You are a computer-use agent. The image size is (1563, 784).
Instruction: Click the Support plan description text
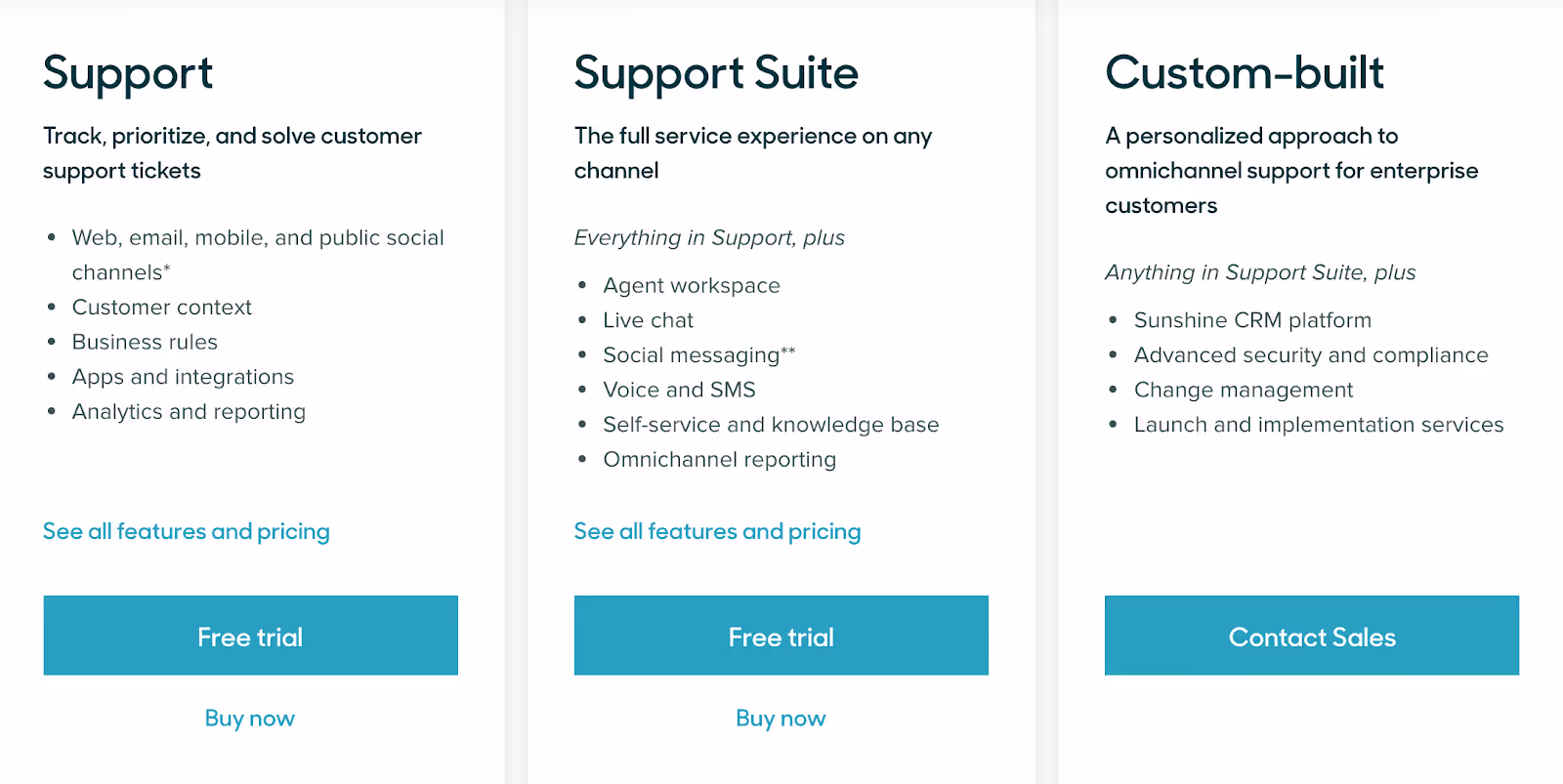tap(232, 152)
